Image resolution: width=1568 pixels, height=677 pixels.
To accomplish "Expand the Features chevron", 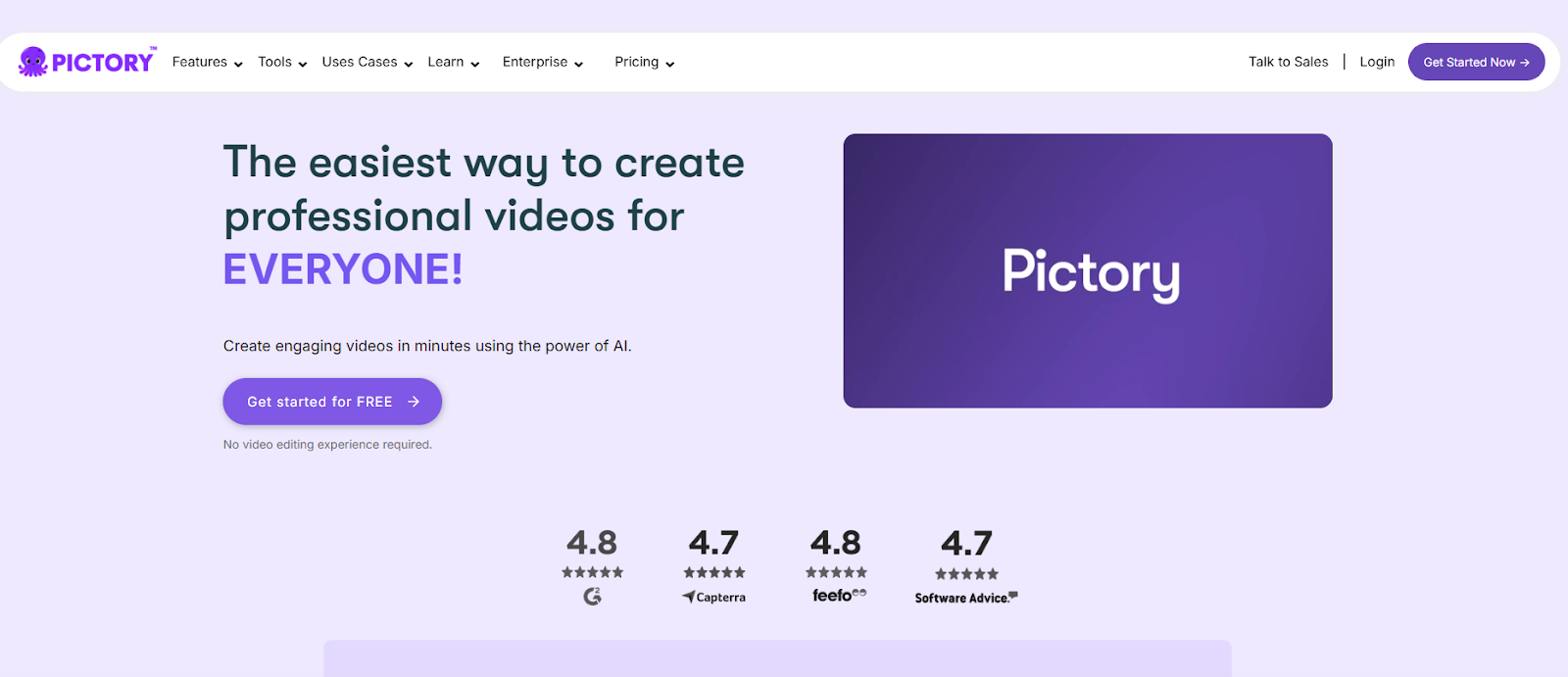I will [238, 65].
